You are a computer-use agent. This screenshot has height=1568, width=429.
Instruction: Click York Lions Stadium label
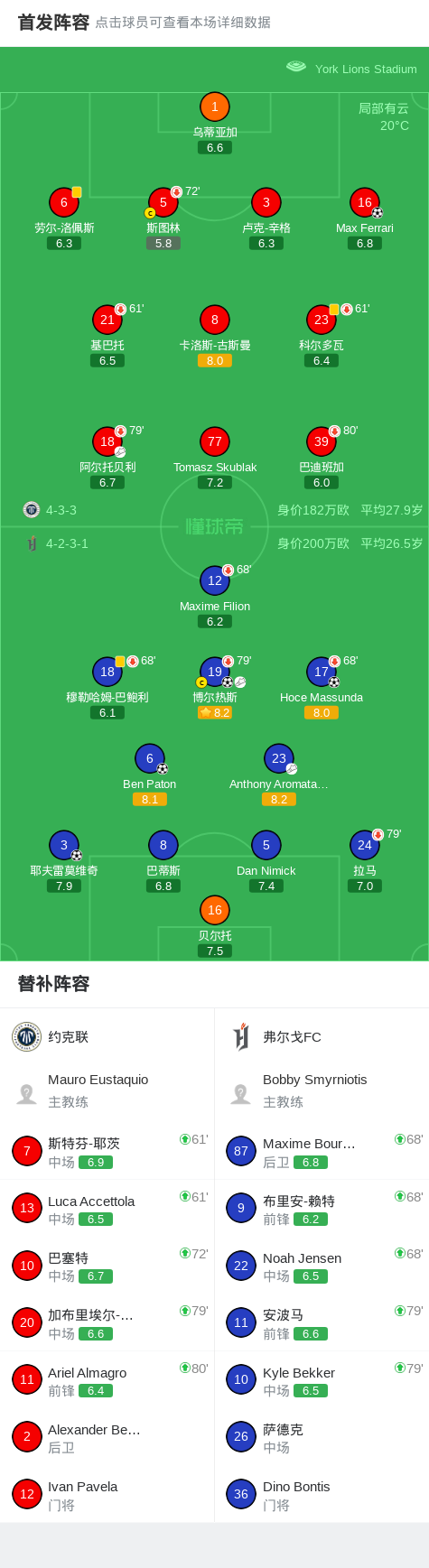coord(366,69)
